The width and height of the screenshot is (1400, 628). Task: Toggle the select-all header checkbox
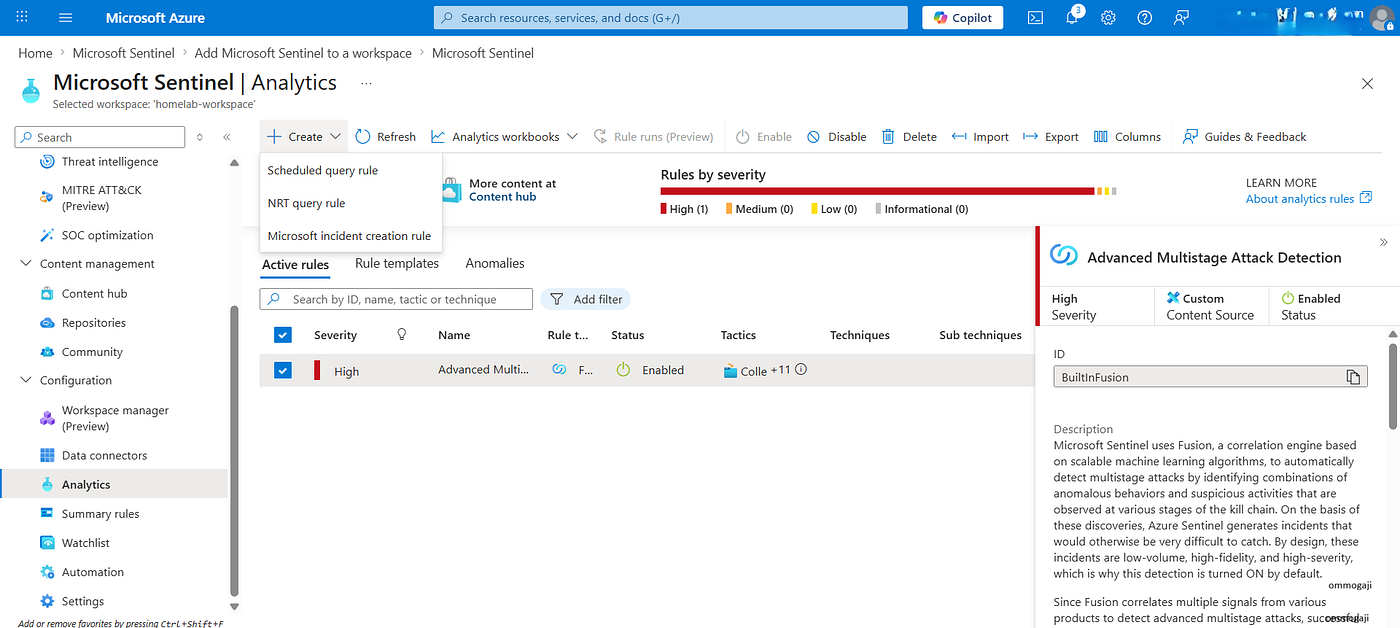tap(282, 335)
